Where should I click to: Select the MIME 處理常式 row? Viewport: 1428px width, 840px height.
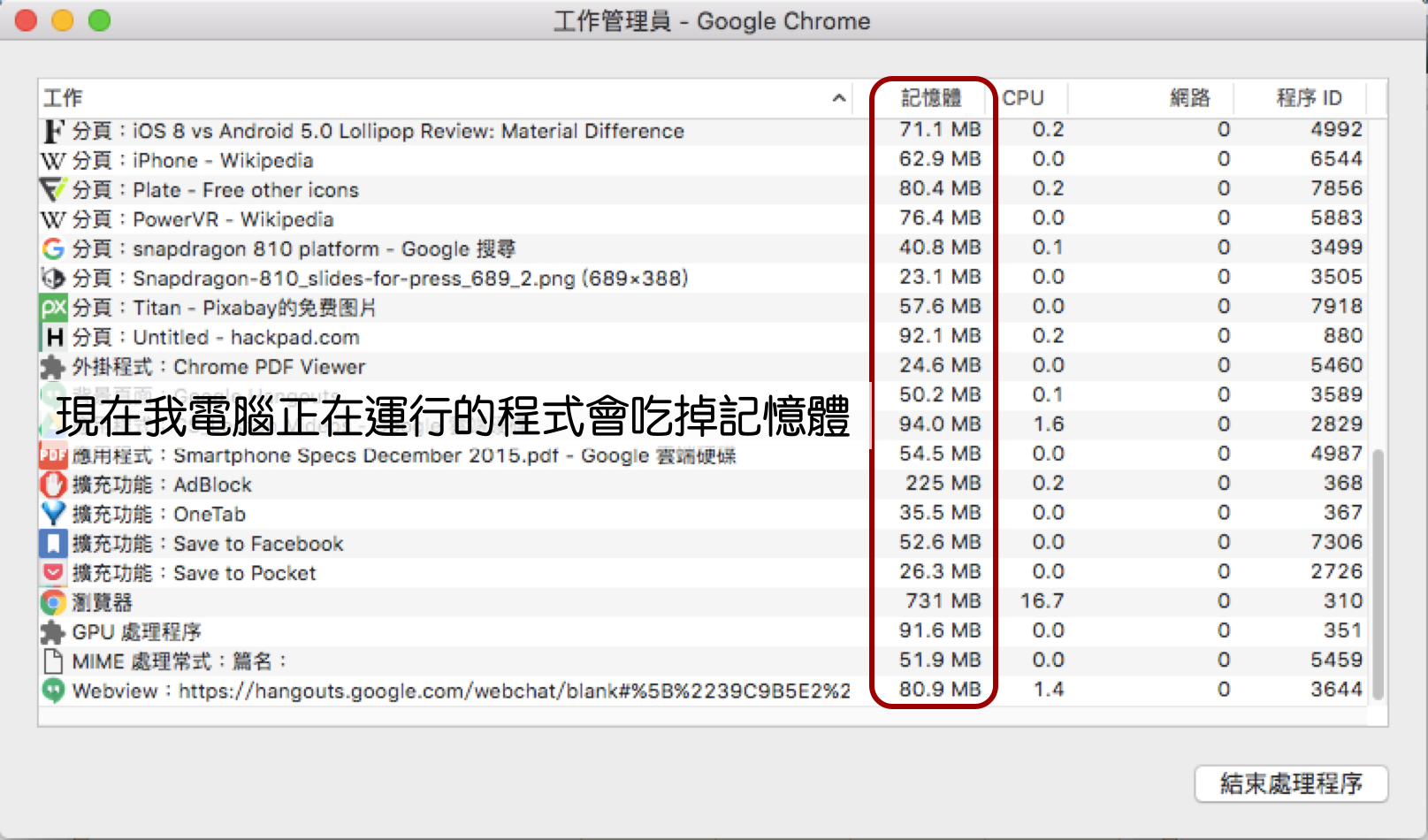(x=702, y=661)
